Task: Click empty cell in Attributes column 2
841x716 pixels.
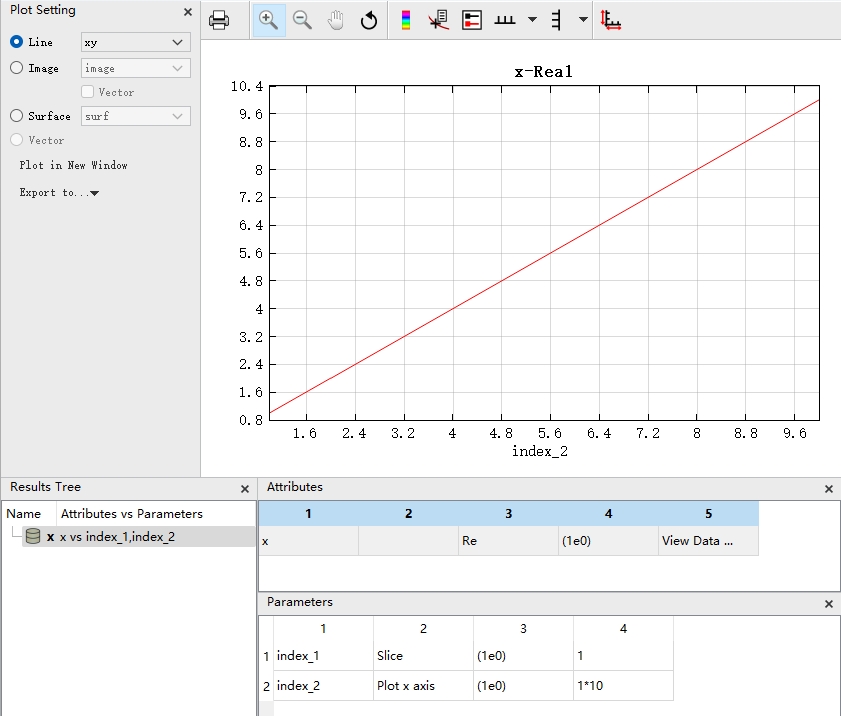Action: tap(408, 541)
